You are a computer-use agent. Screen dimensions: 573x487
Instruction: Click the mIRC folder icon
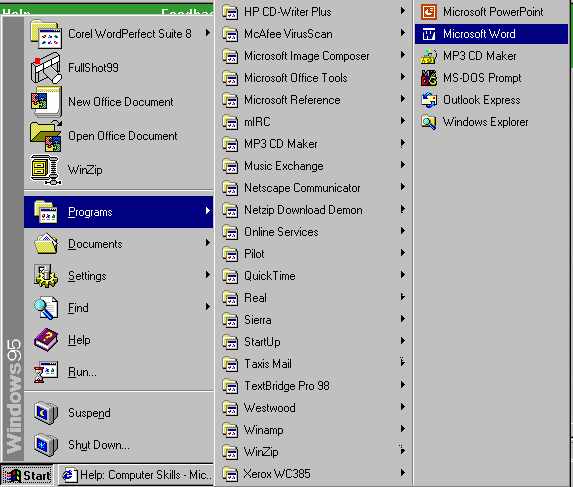click(231, 122)
